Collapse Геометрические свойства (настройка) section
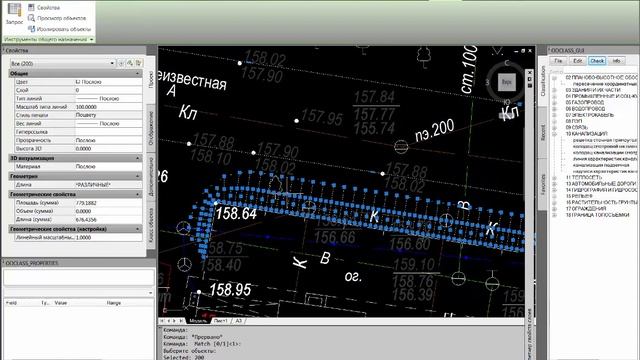This screenshot has height=360, width=640. point(138,229)
